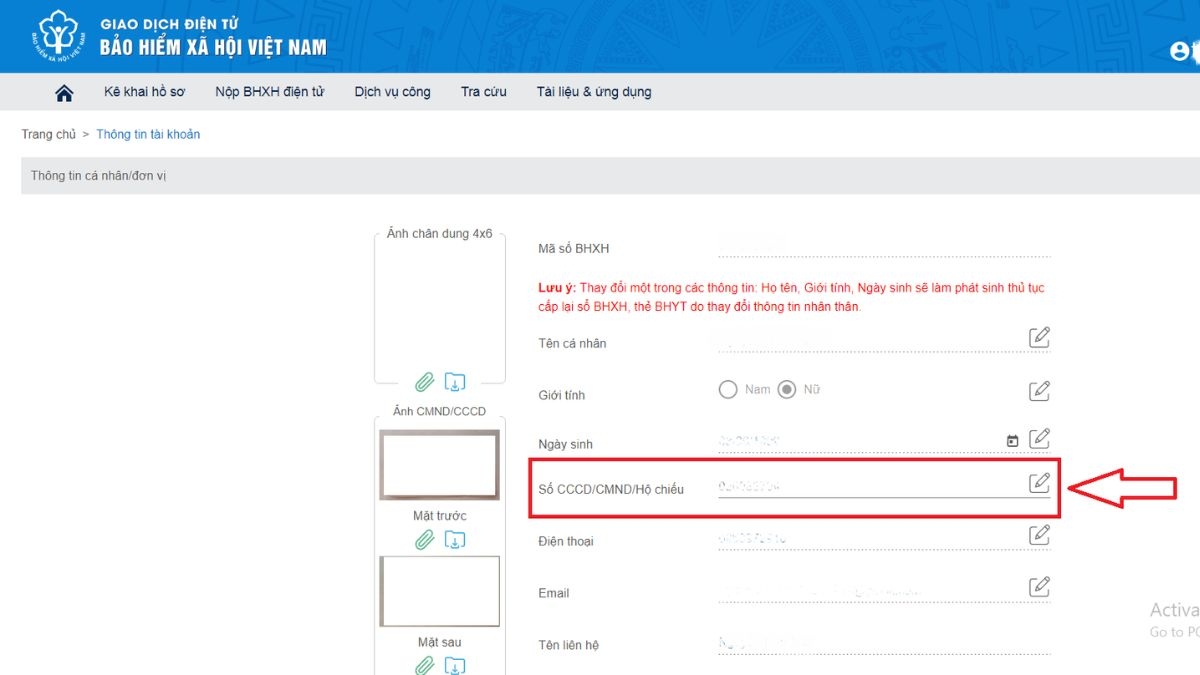Select the Nam gender option

pos(728,390)
